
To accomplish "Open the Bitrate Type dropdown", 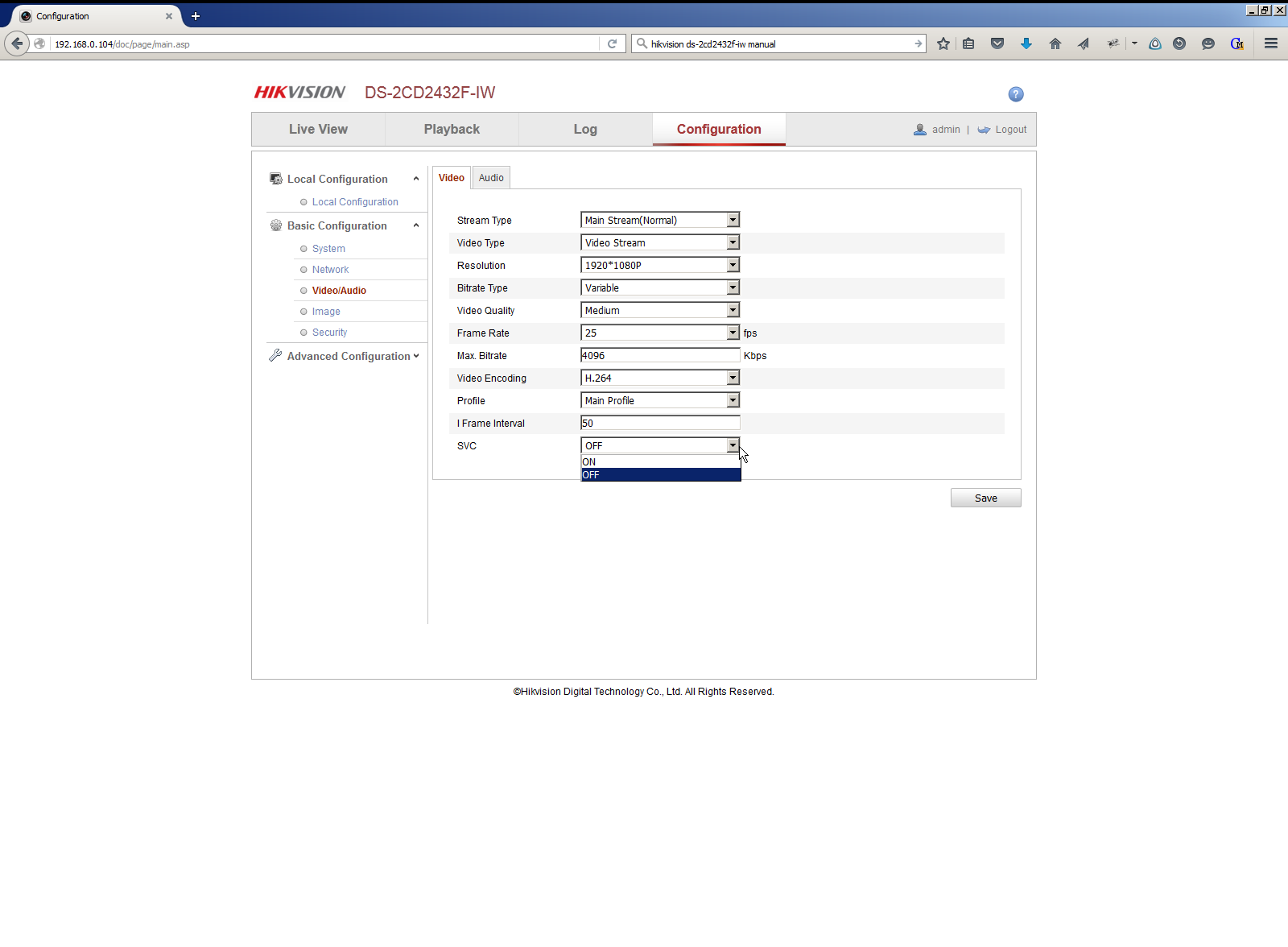I will (660, 287).
